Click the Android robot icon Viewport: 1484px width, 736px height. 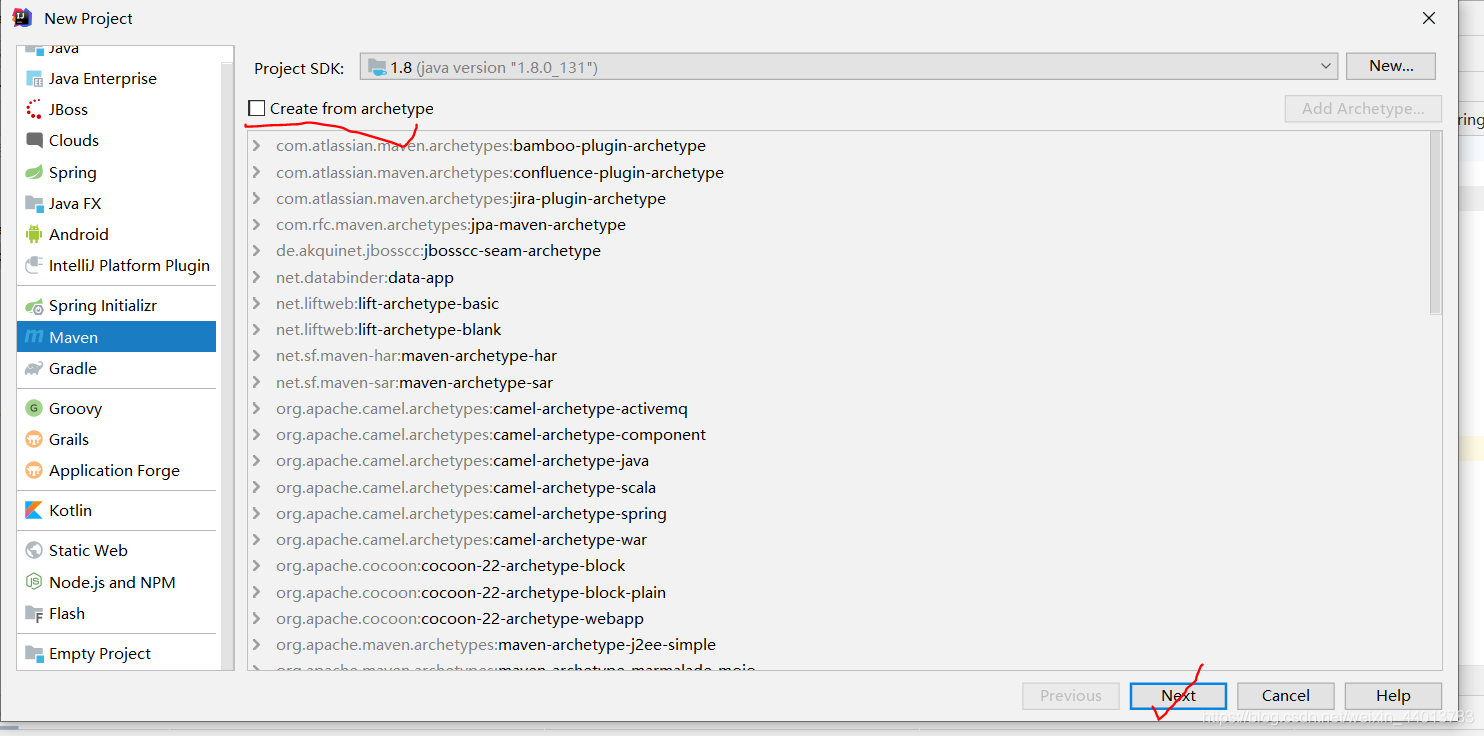click(x=34, y=235)
